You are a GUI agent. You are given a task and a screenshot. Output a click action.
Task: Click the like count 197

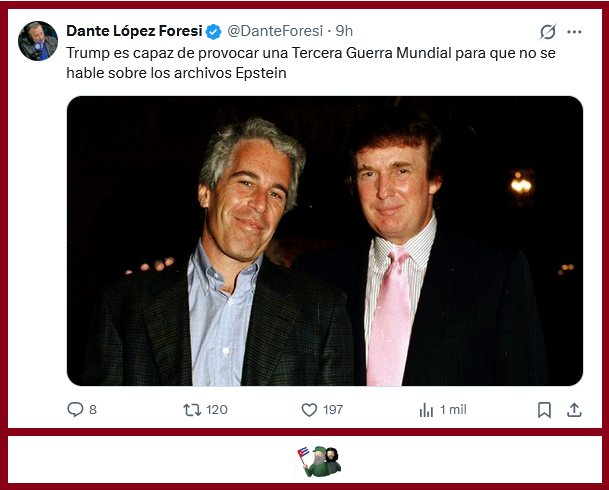pos(333,409)
